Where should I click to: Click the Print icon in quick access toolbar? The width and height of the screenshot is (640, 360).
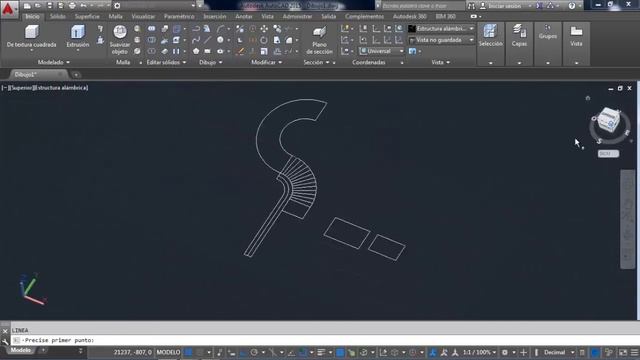pyautogui.click(x=72, y=6)
